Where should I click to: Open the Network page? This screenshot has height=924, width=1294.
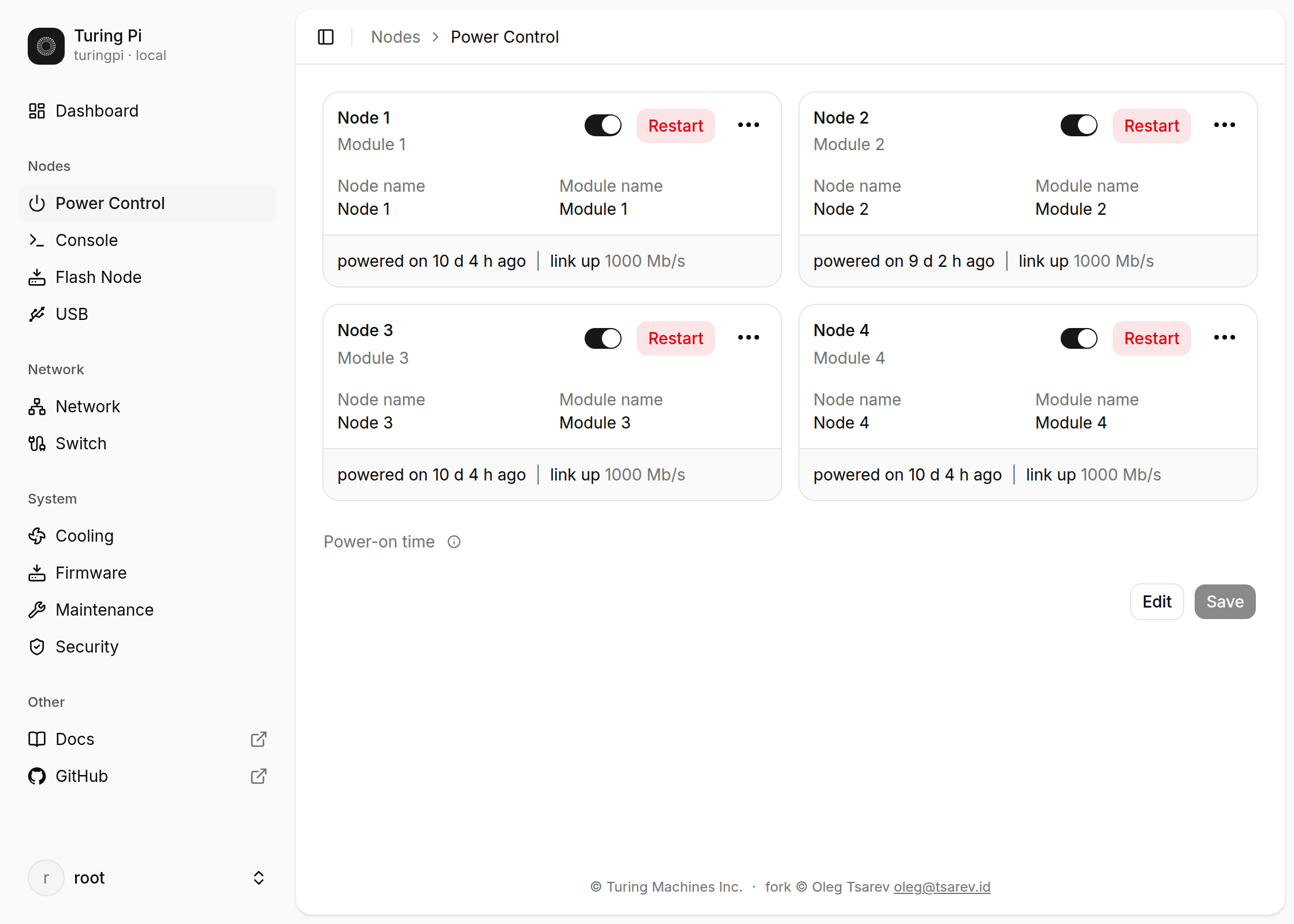pos(148,407)
